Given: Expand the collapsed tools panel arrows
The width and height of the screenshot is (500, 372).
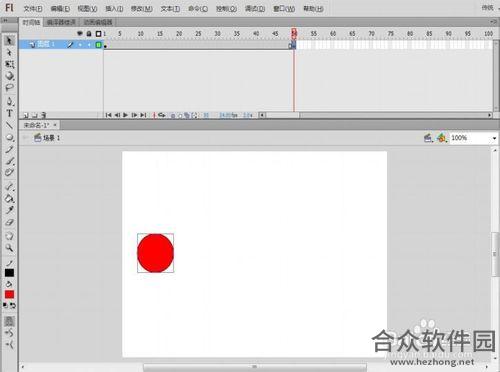Looking at the screenshot, I should pos(5,21).
